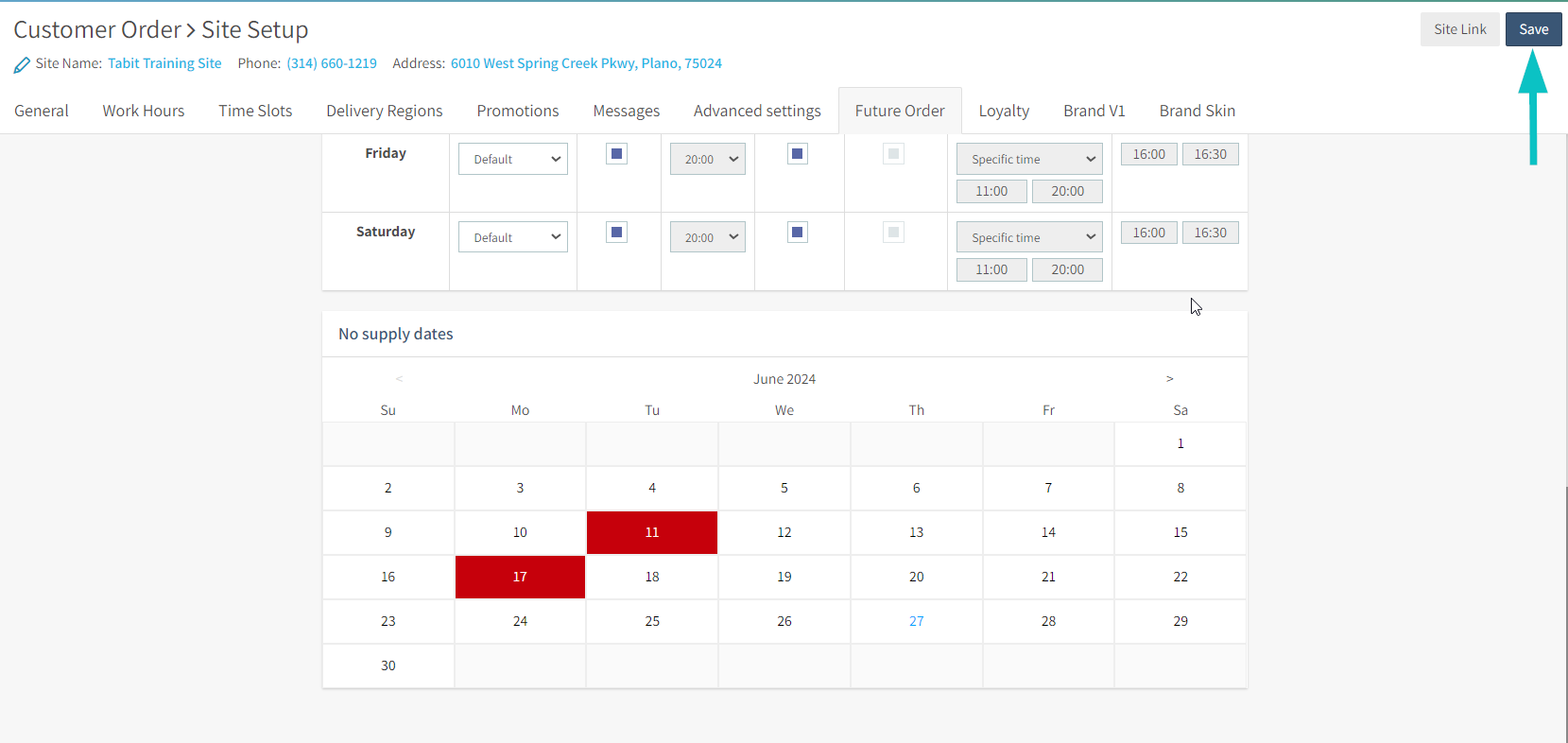The image size is (1568, 743).
Task: Toggle the second blue checkbox in the Saturday row
Action: [x=798, y=232]
